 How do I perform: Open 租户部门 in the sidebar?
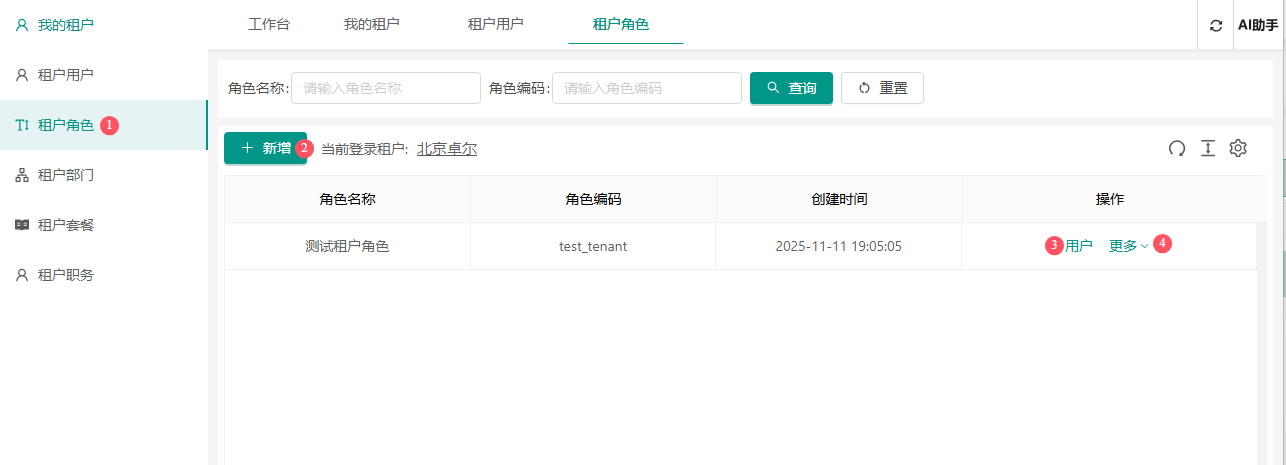pyautogui.click(x=65, y=175)
